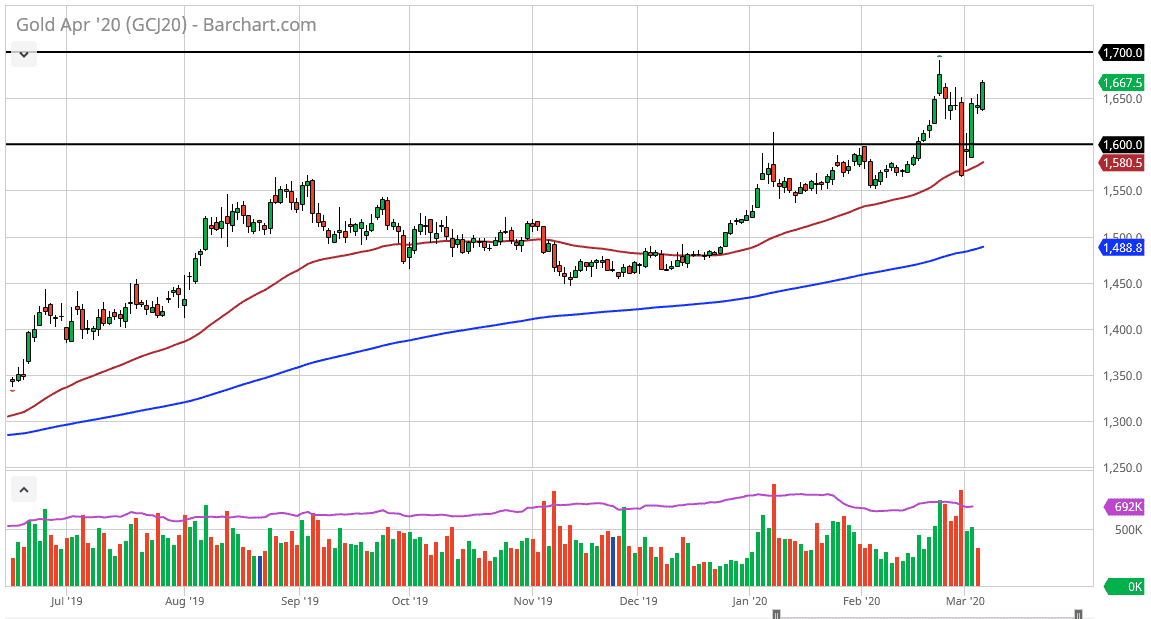1151x619 pixels.
Task: Collapse the price pane with the down chevron
Action: tap(23, 54)
